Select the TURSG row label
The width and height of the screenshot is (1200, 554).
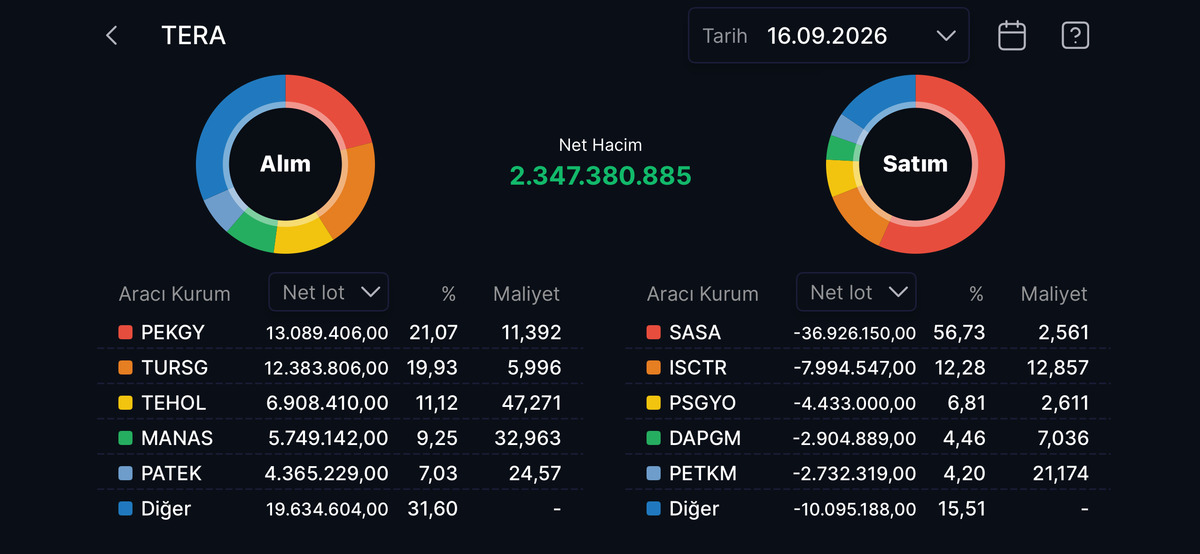[x=175, y=368]
